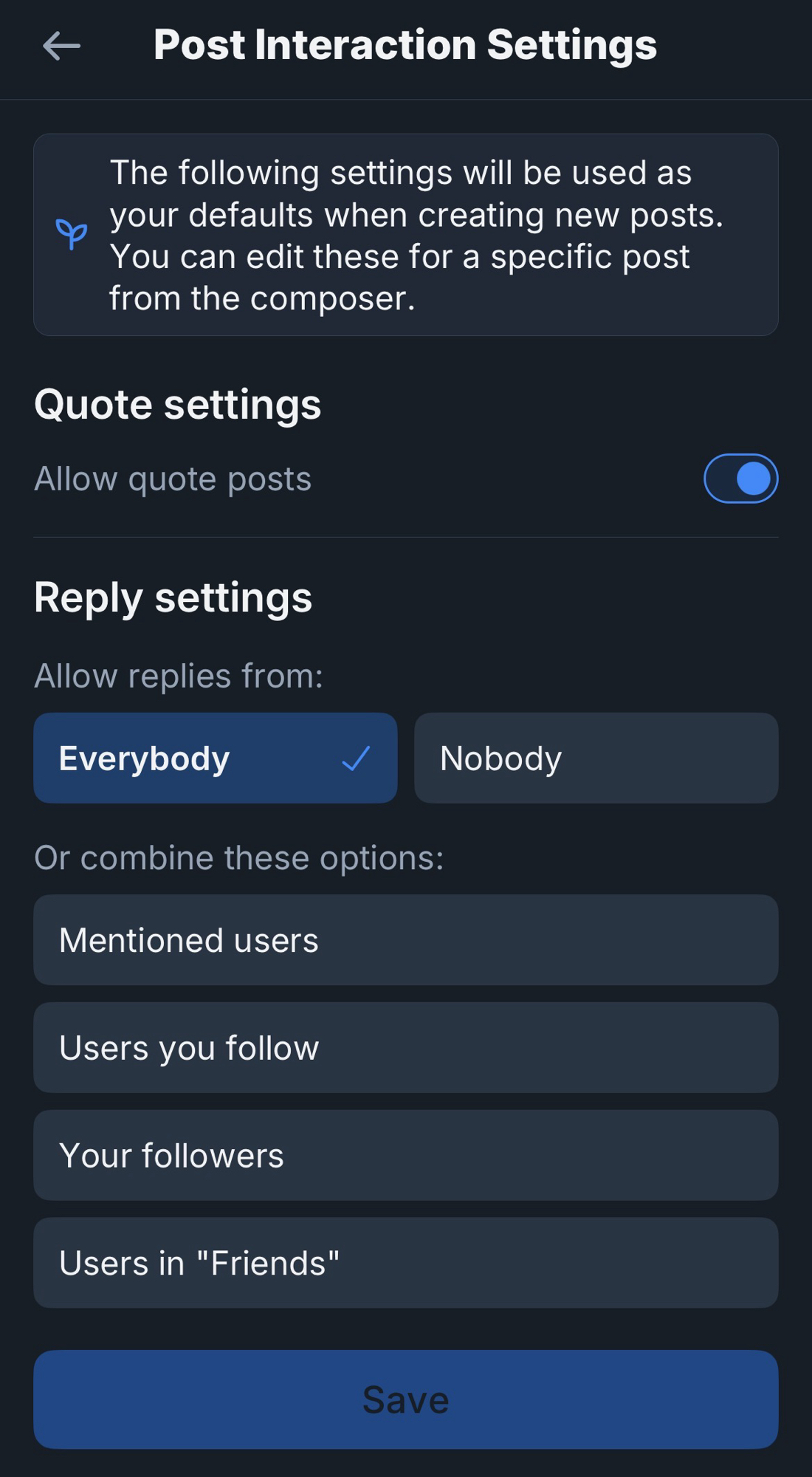Click the sprout icon in the info notice
812x1477 pixels.
(x=72, y=235)
